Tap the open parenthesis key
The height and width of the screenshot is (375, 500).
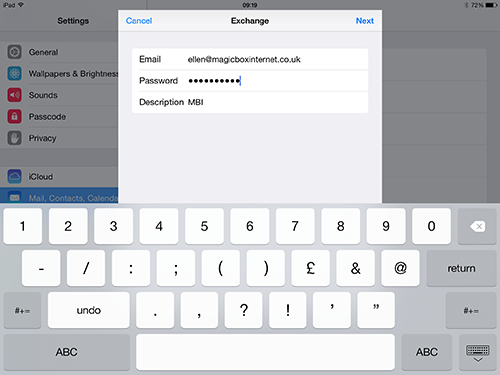coord(221,268)
